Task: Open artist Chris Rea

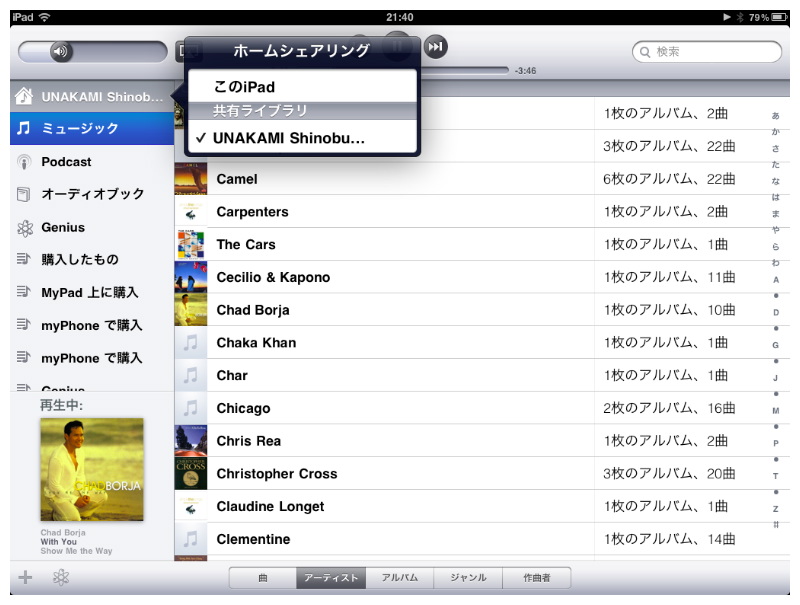Action: (482, 441)
